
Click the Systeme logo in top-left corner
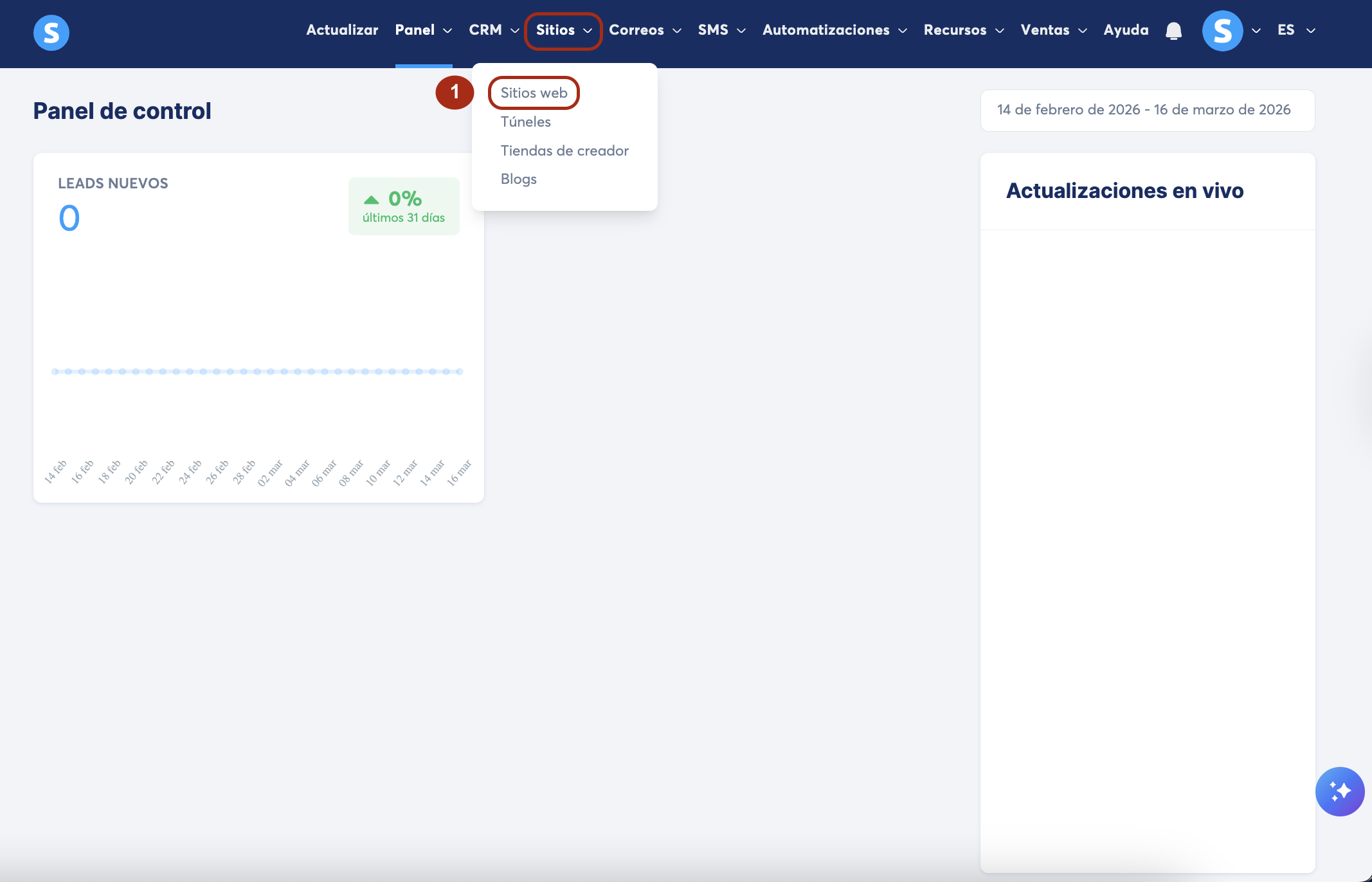pos(51,32)
